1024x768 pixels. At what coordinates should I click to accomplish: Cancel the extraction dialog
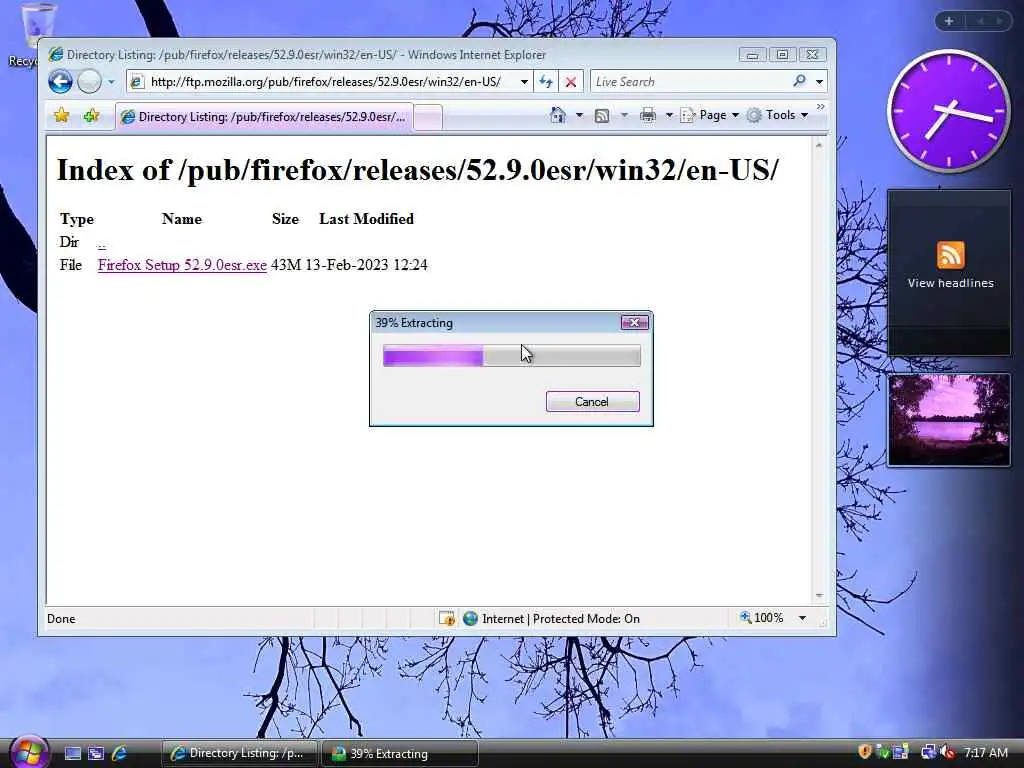[592, 402]
